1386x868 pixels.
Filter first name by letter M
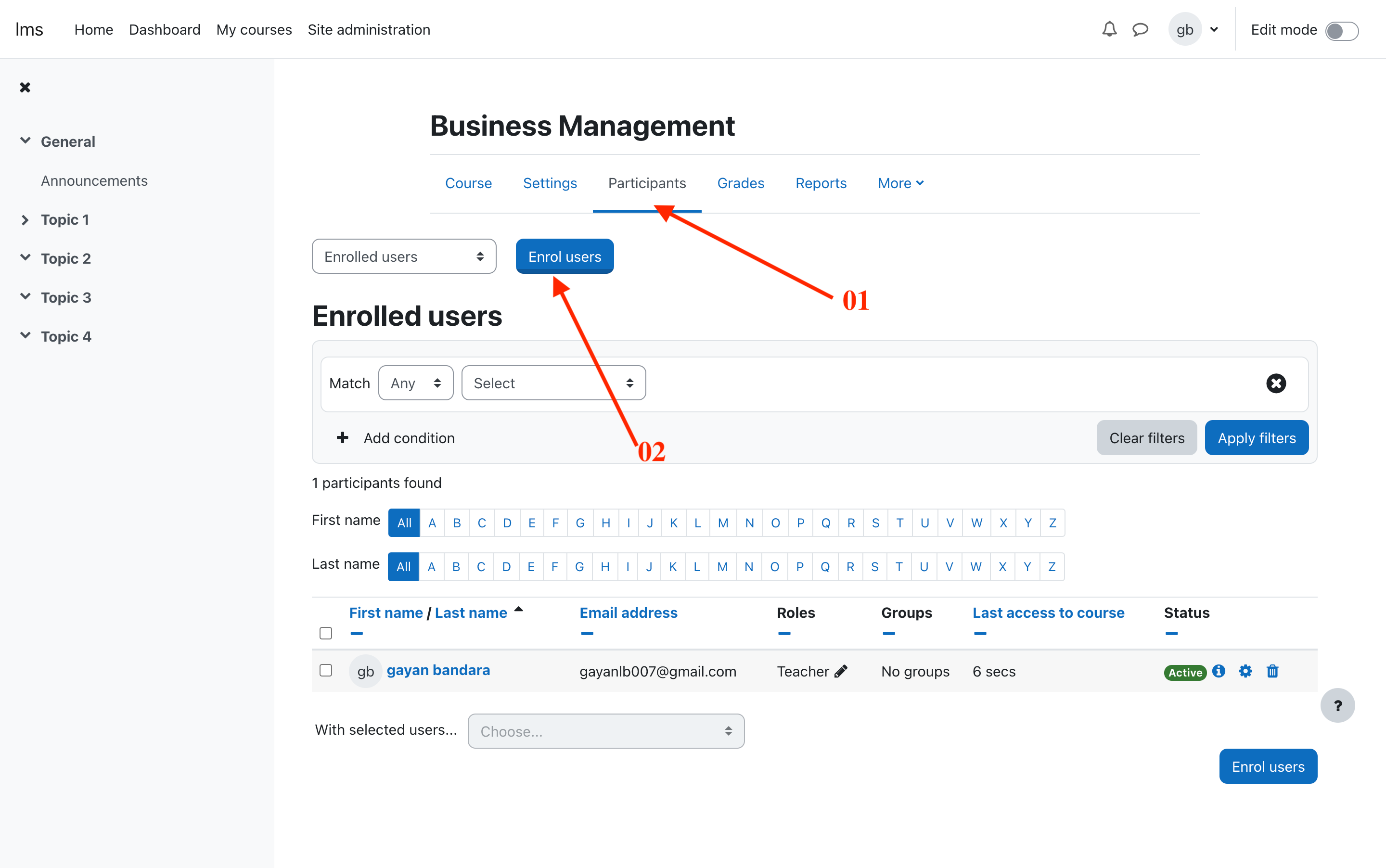pos(722,523)
